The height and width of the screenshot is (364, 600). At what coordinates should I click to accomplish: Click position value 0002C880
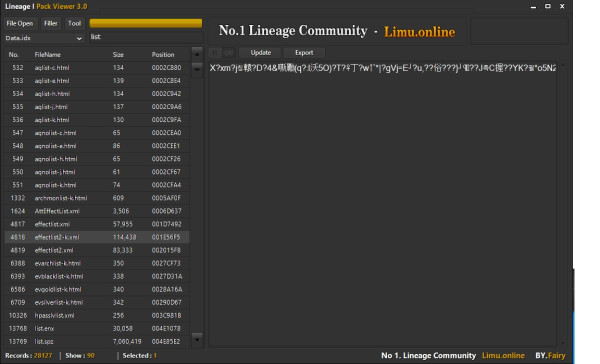point(166,68)
